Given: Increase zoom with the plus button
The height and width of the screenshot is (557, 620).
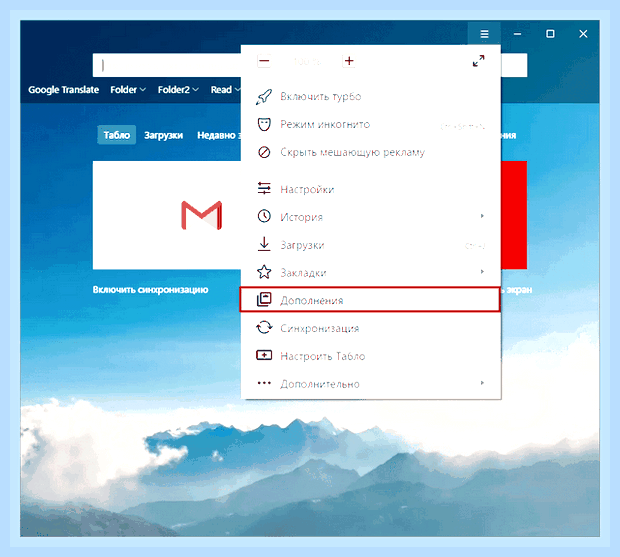Looking at the screenshot, I should (349, 61).
